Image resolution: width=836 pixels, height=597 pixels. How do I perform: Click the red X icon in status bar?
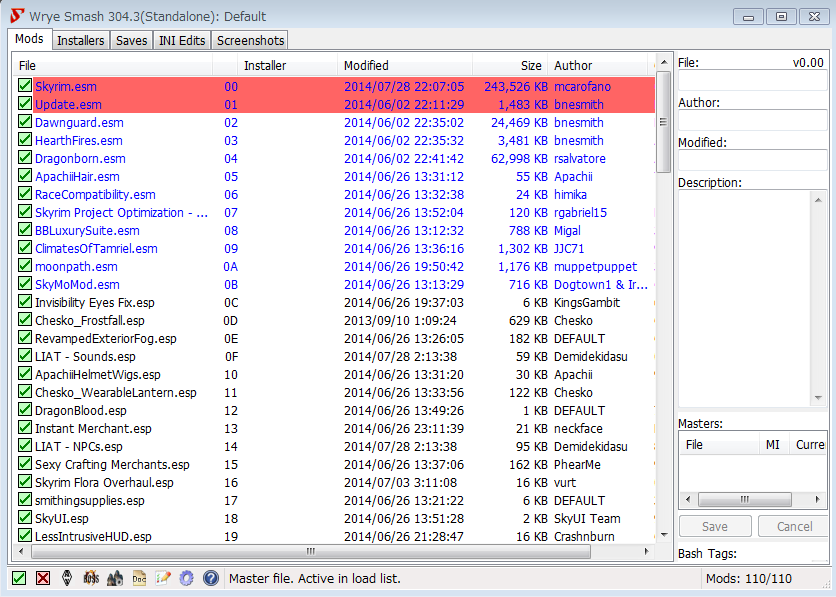[43, 578]
